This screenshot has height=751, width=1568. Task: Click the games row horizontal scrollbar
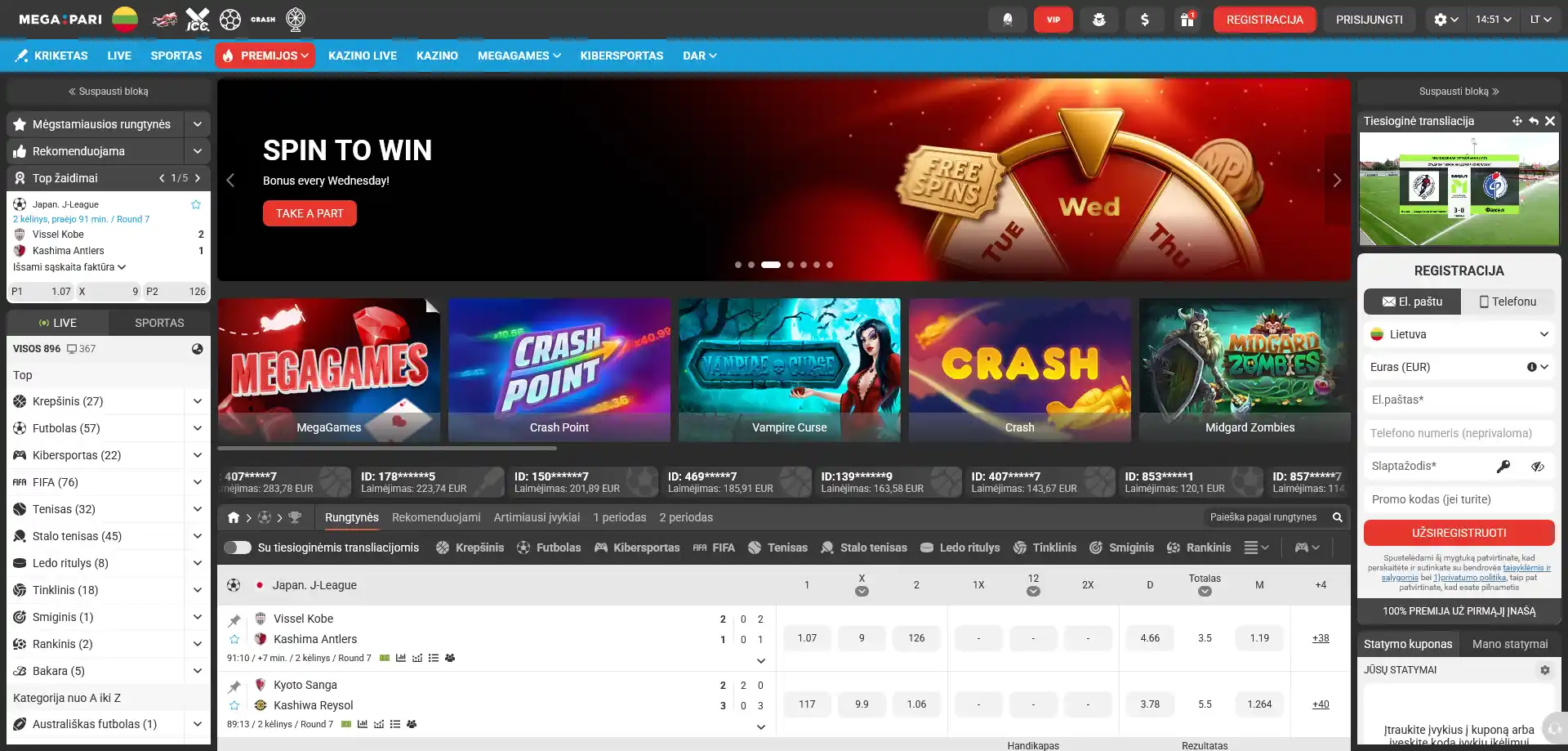387,449
